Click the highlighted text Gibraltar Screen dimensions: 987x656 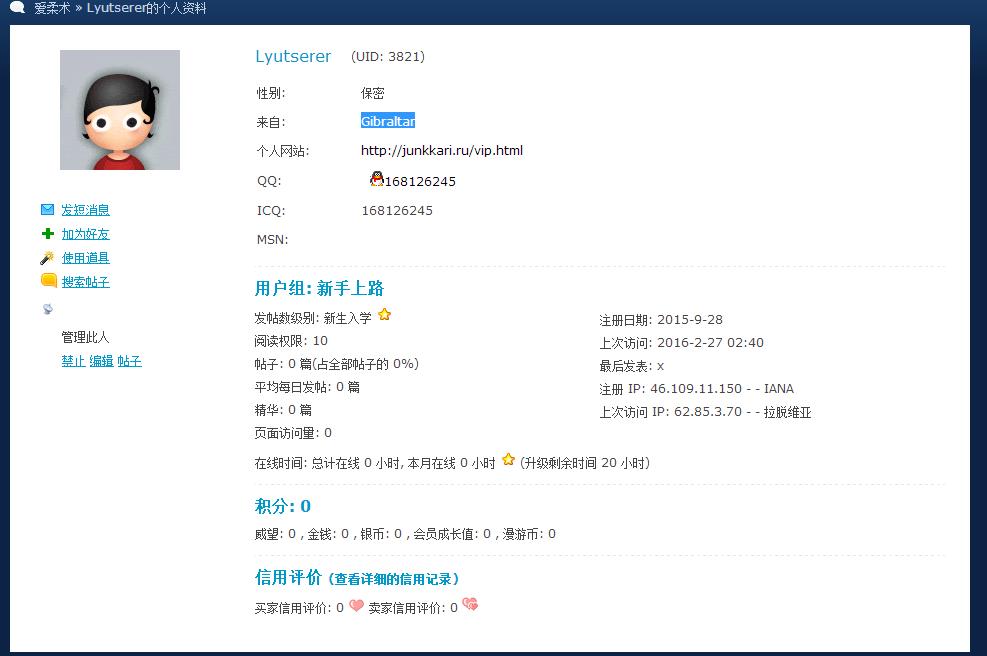coord(388,121)
